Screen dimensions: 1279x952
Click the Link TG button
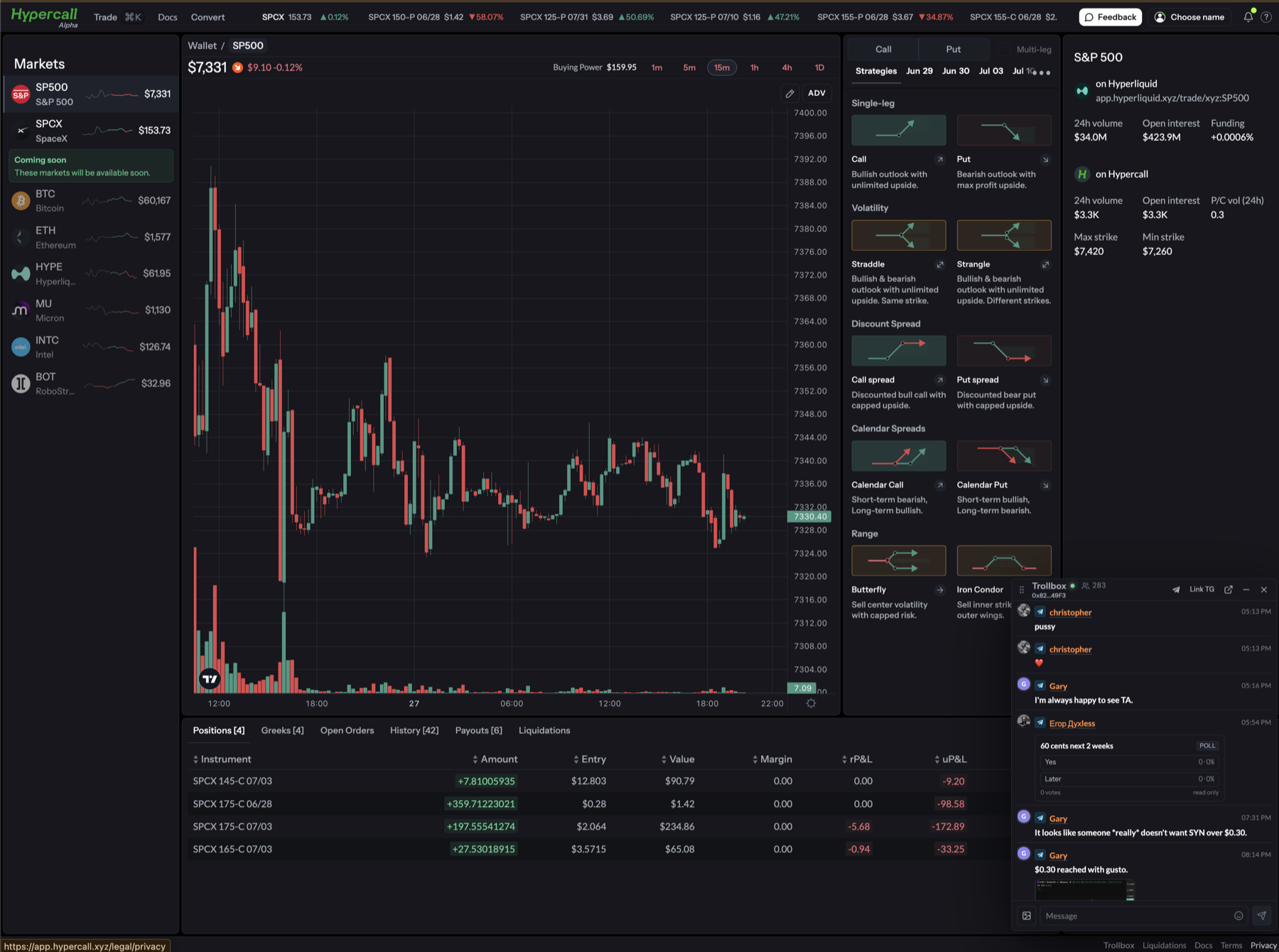click(x=1202, y=590)
